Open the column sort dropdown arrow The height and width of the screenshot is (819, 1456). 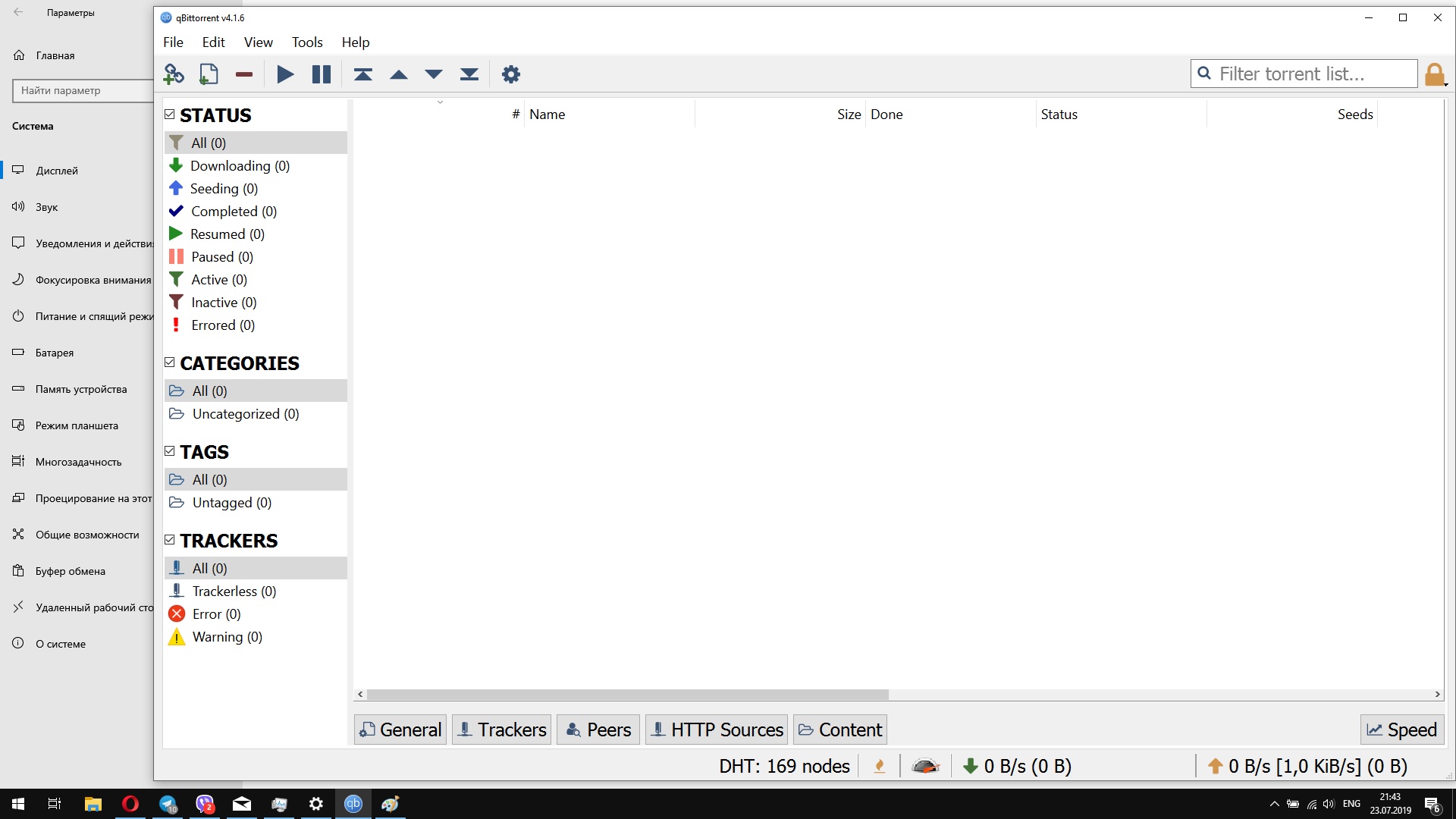click(441, 101)
